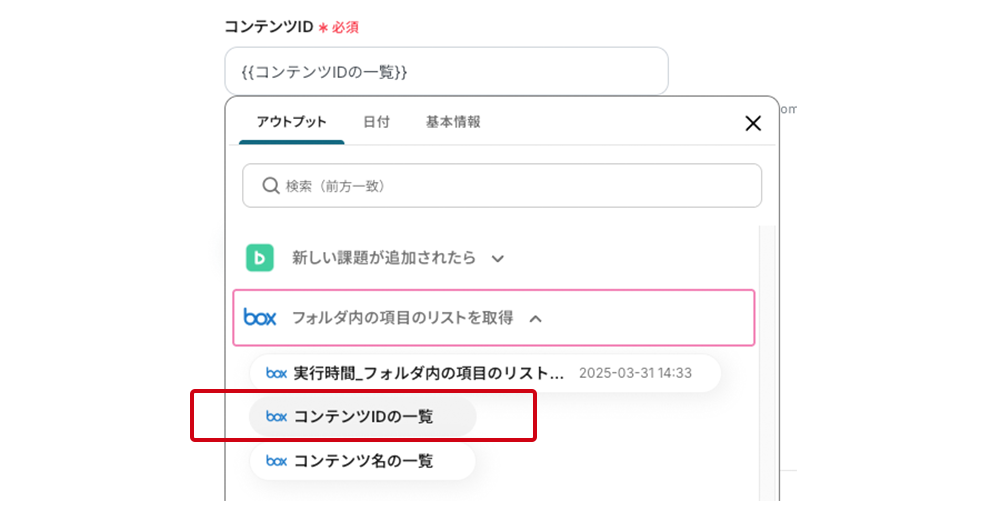Switch to the アウトプット tab
Image resolution: width=1000 pixels, height=515 pixels.
click(291, 122)
